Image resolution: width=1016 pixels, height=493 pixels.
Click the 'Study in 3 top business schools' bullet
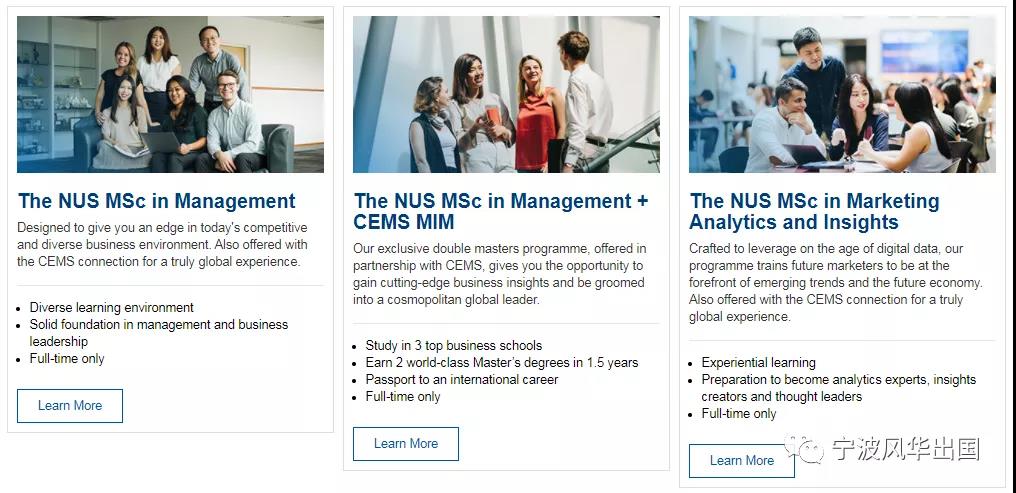(x=454, y=345)
